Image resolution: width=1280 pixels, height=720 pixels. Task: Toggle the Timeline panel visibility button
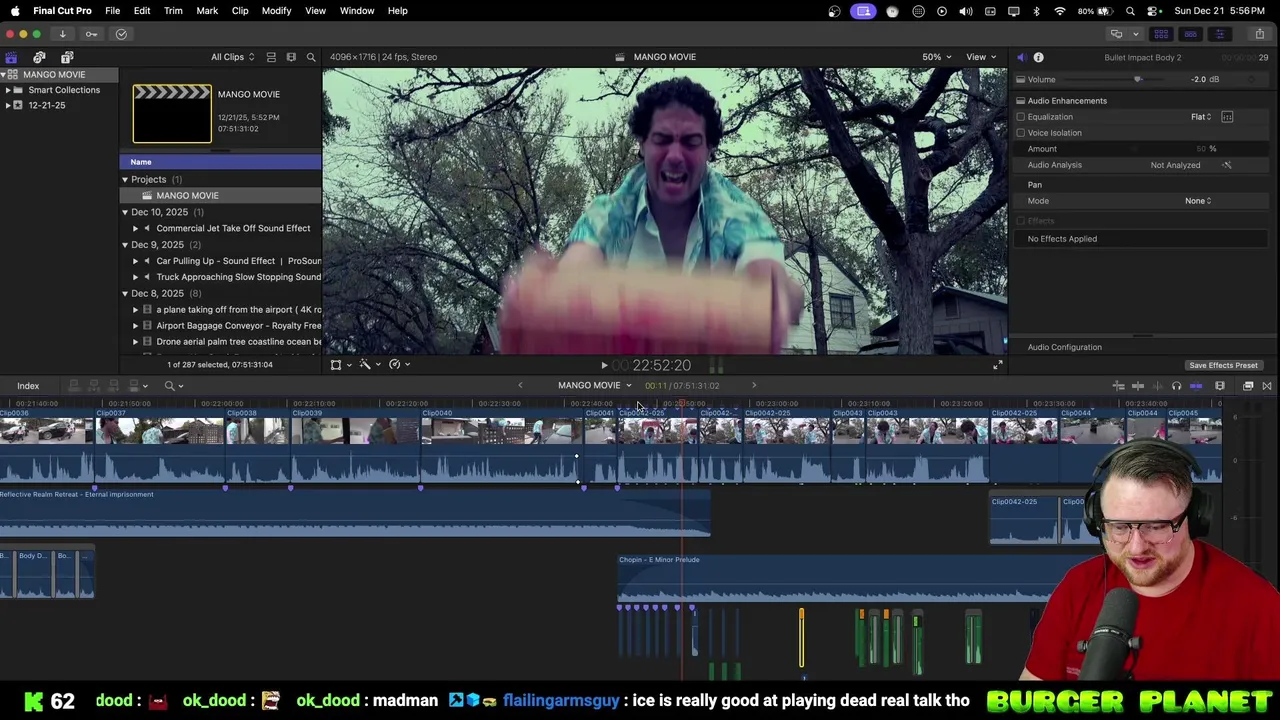coord(1191,34)
